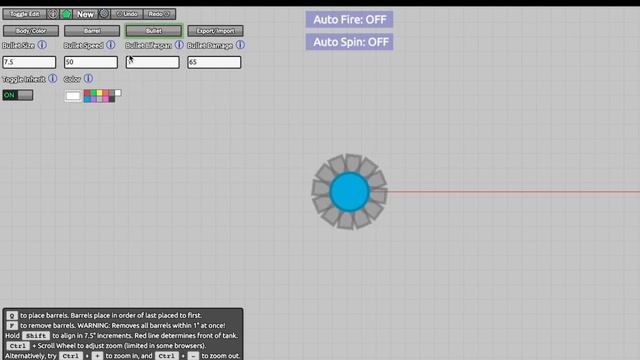Pick the blue palette swatch

(x=87, y=99)
